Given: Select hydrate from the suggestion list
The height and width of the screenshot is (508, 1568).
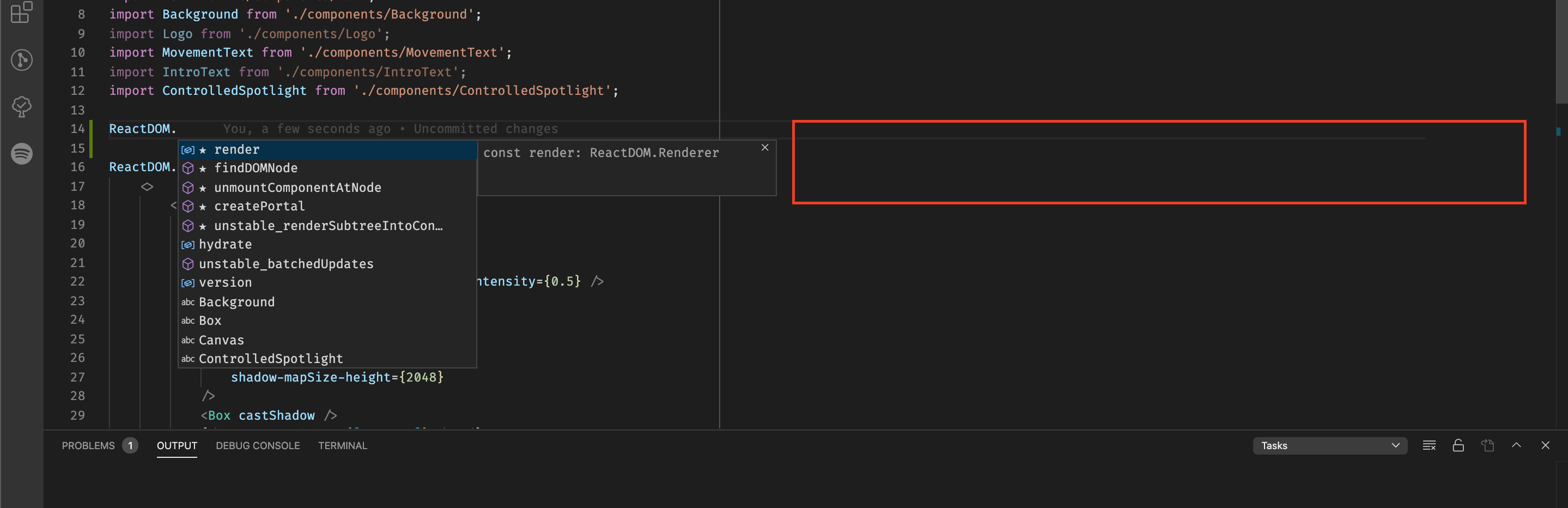Looking at the screenshot, I should 225,244.
